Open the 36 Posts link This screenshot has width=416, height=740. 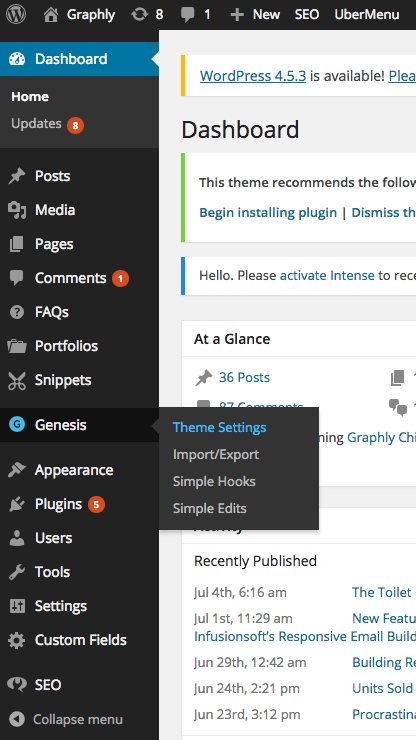pyautogui.click(x=244, y=377)
